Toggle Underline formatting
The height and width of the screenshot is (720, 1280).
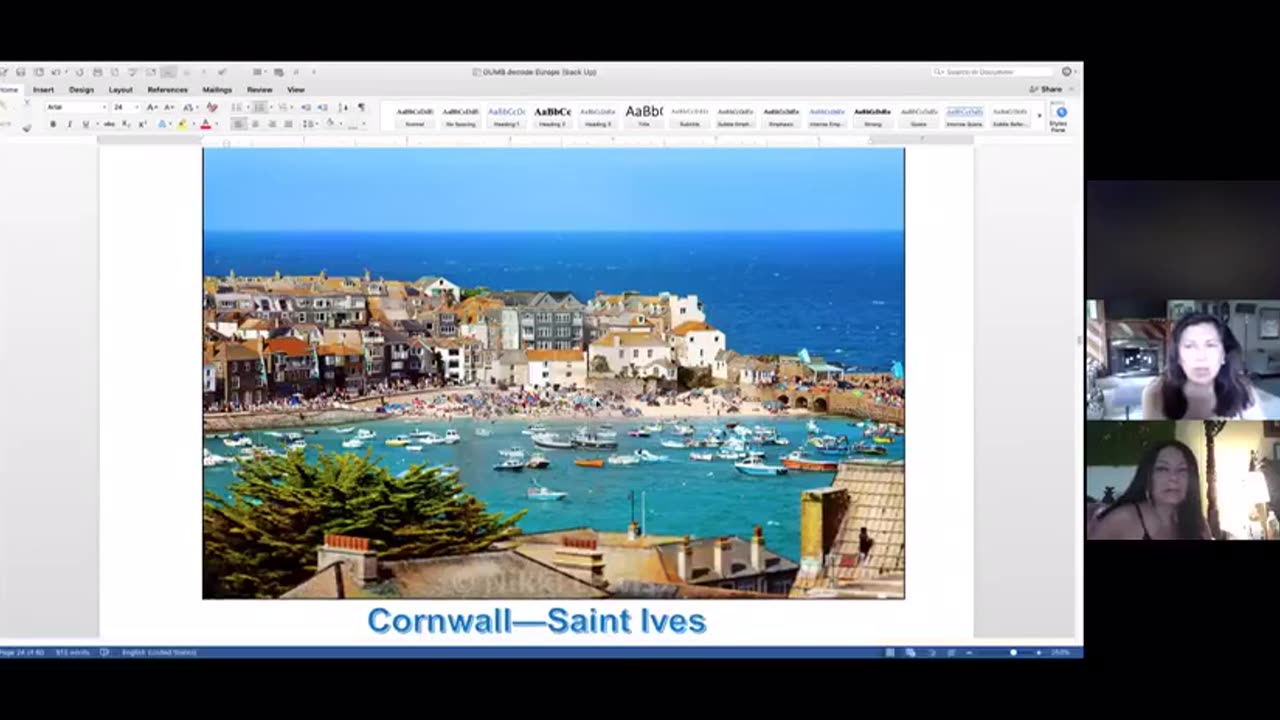(86, 124)
